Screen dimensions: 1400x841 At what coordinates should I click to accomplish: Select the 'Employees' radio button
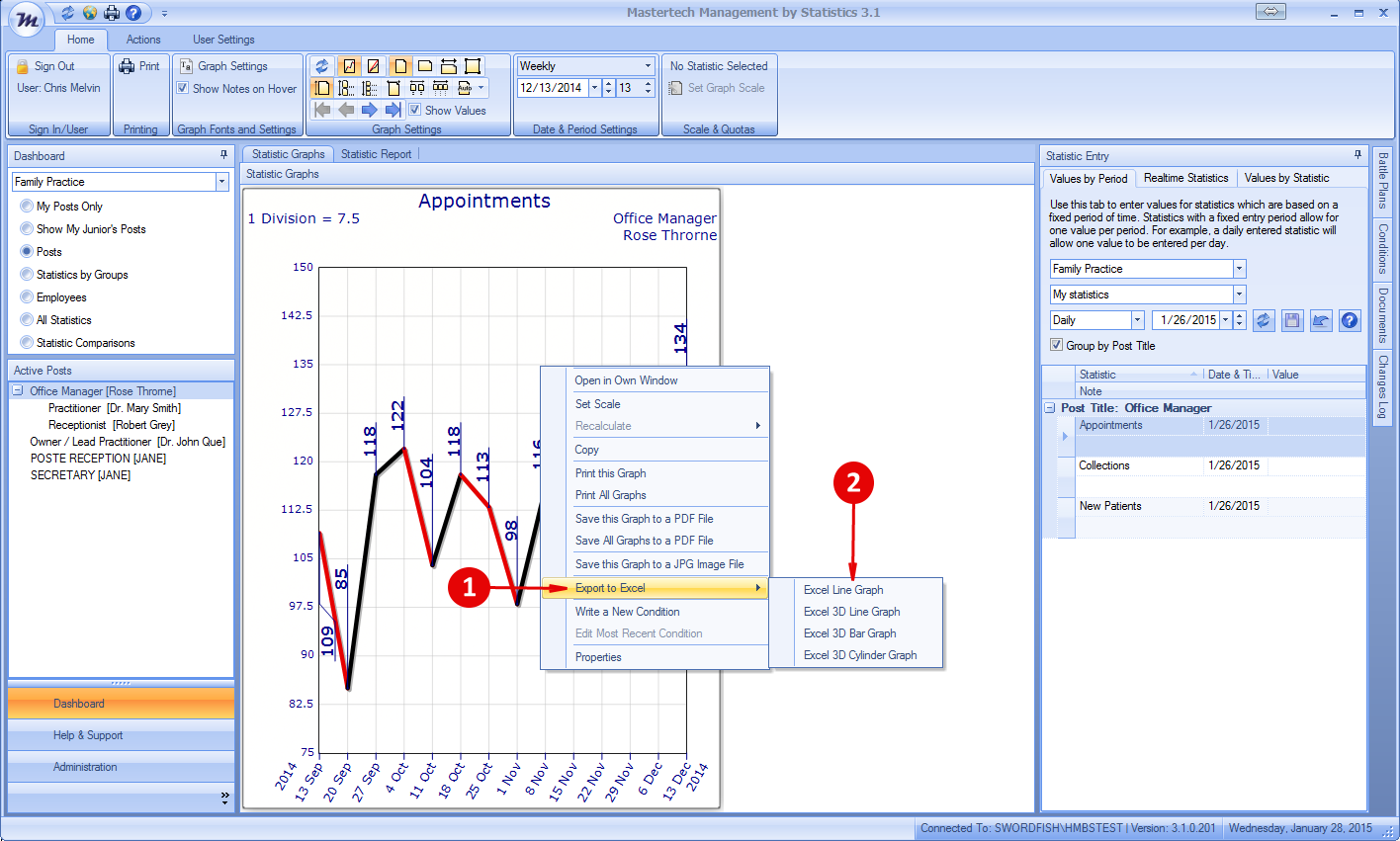(x=27, y=297)
